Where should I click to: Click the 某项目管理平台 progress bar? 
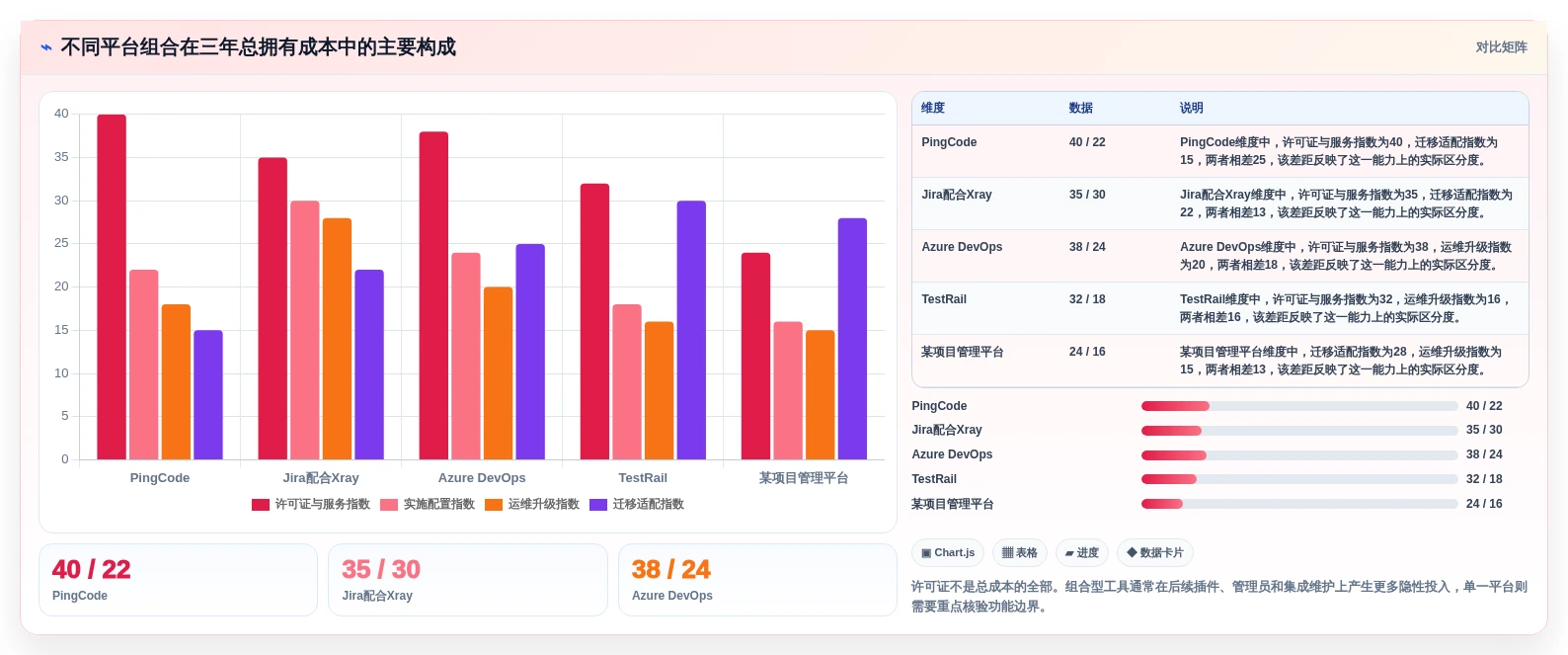point(1299,504)
